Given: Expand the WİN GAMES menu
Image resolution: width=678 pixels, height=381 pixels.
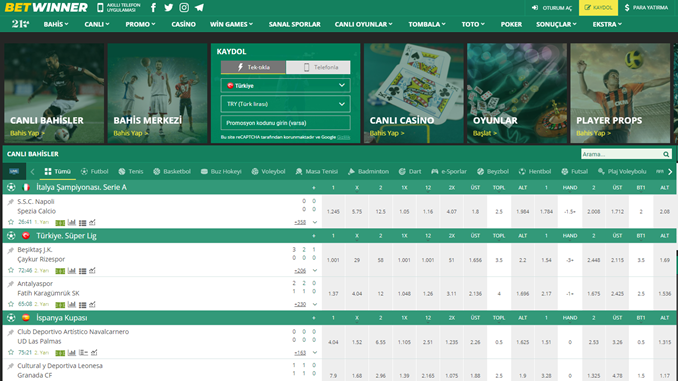Looking at the screenshot, I should coord(231,24).
